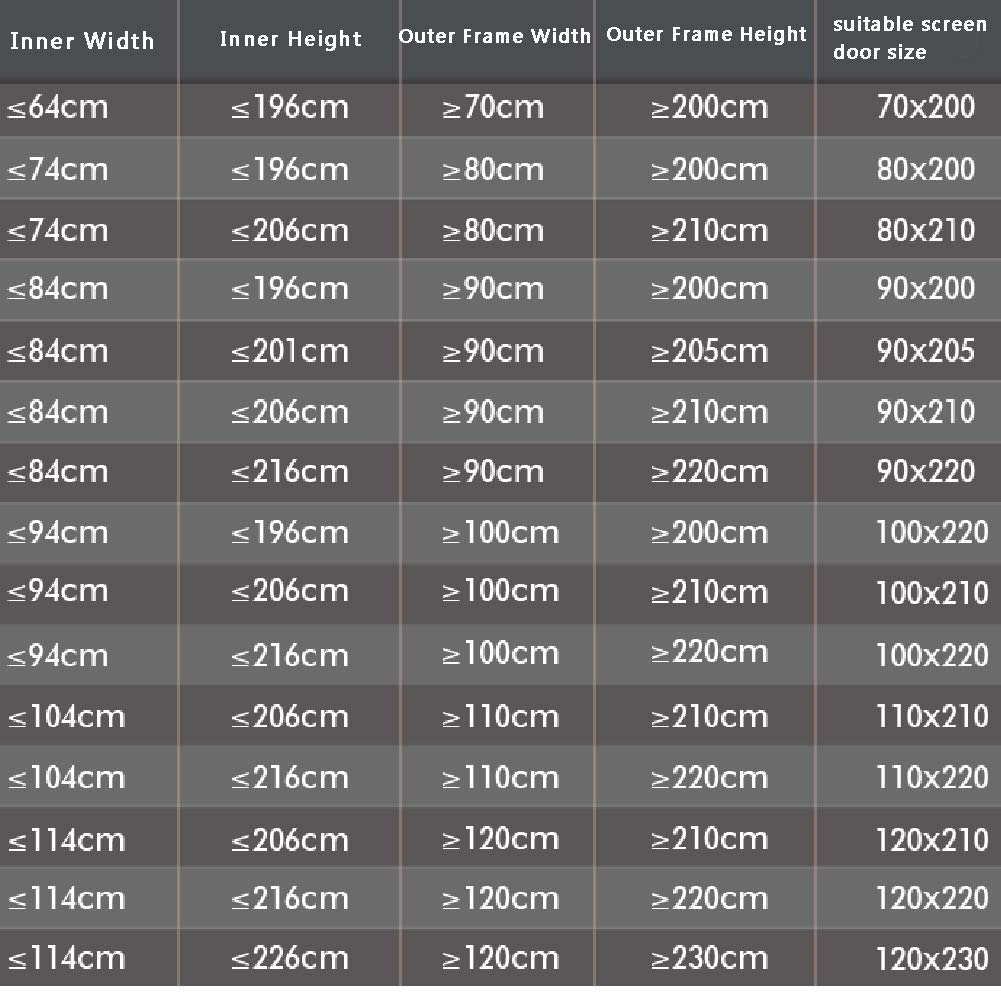The width and height of the screenshot is (1001, 1001).
Task: Click the 80x200 door size cell
Action: (925, 169)
